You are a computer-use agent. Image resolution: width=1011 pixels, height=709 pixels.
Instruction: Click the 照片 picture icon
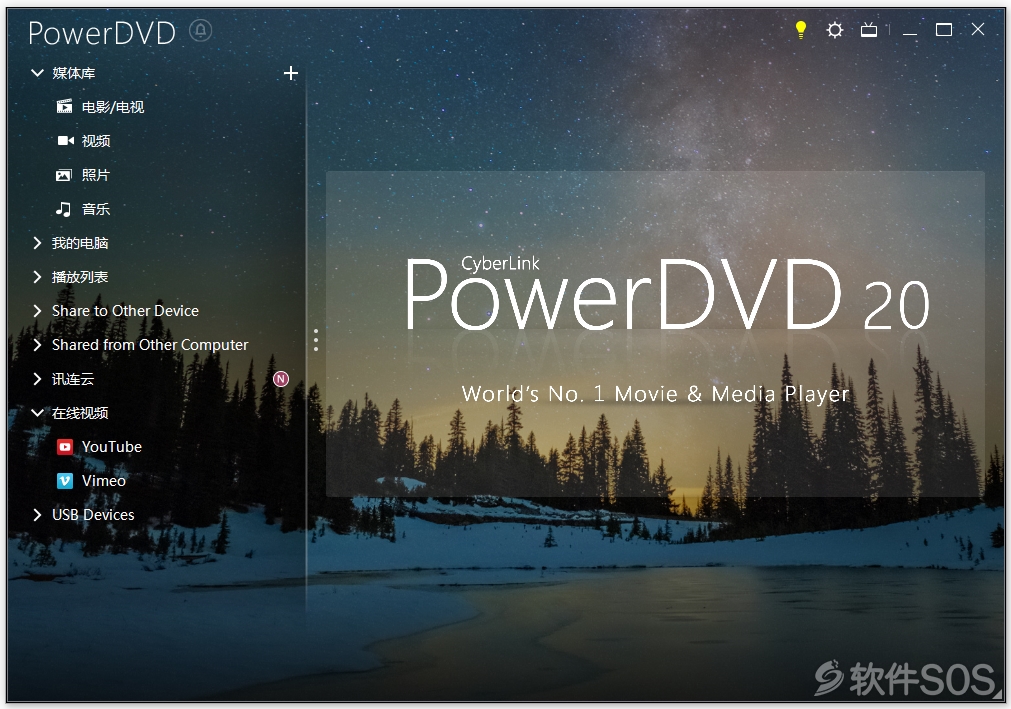pos(64,175)
